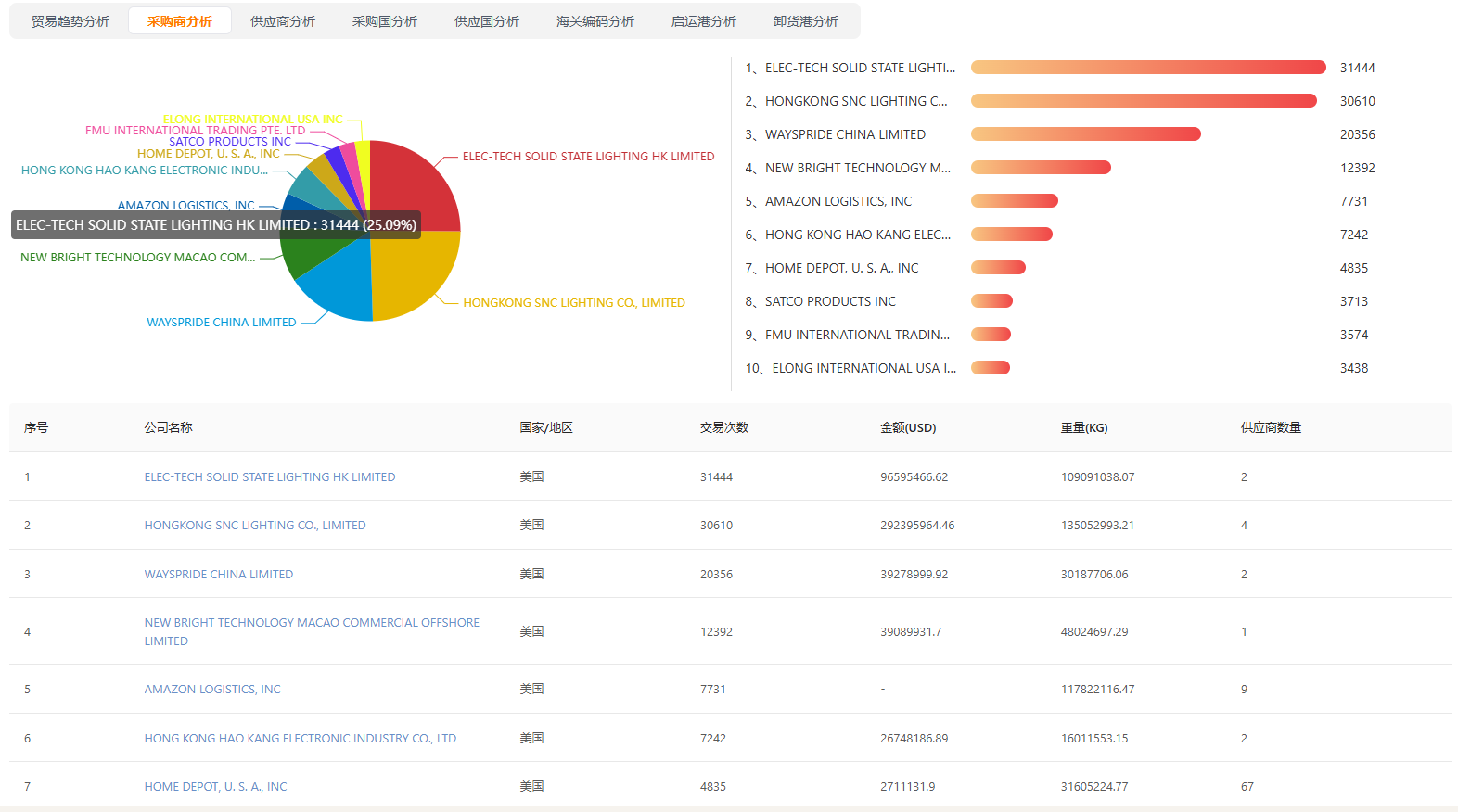The image size is (1458, 812).
Task: Click the 国家/地区 column header
Action: tap(546, 428)
